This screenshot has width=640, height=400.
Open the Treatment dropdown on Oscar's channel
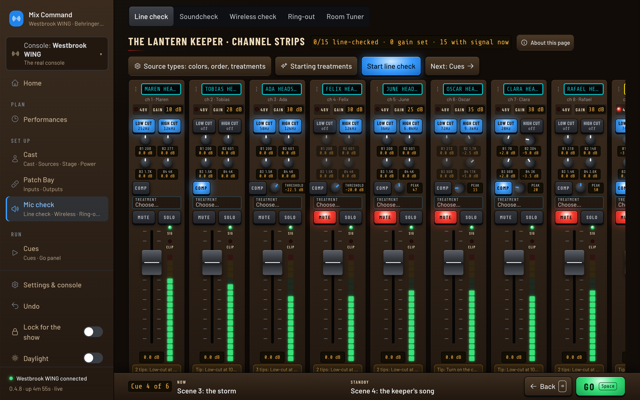coord(459,202)
